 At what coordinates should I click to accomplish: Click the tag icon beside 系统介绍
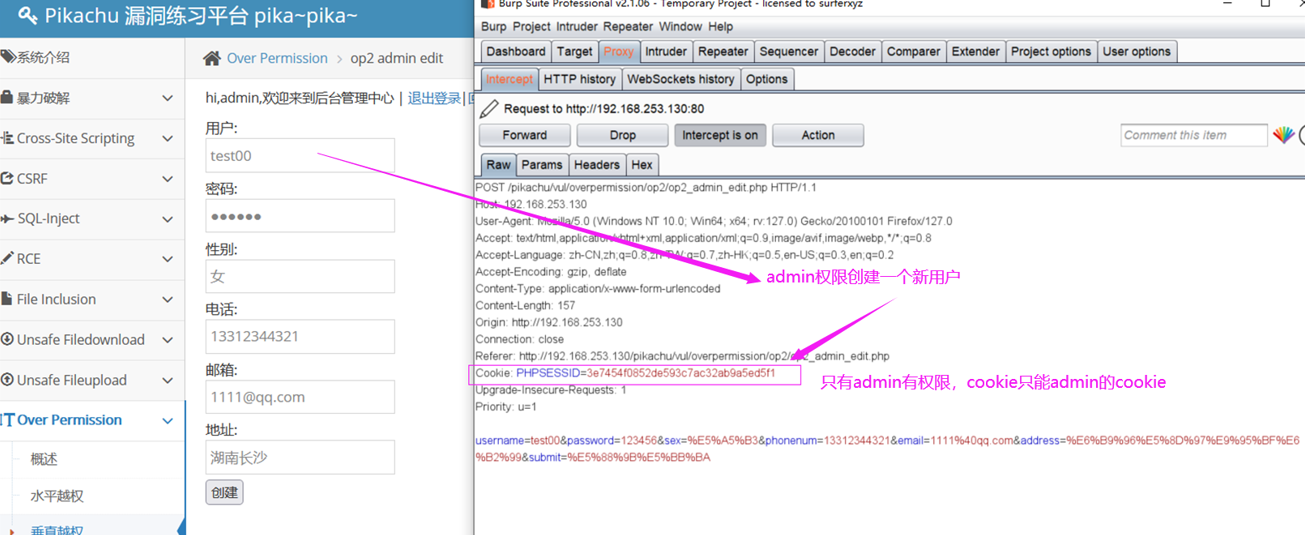[x=7, y=57]
